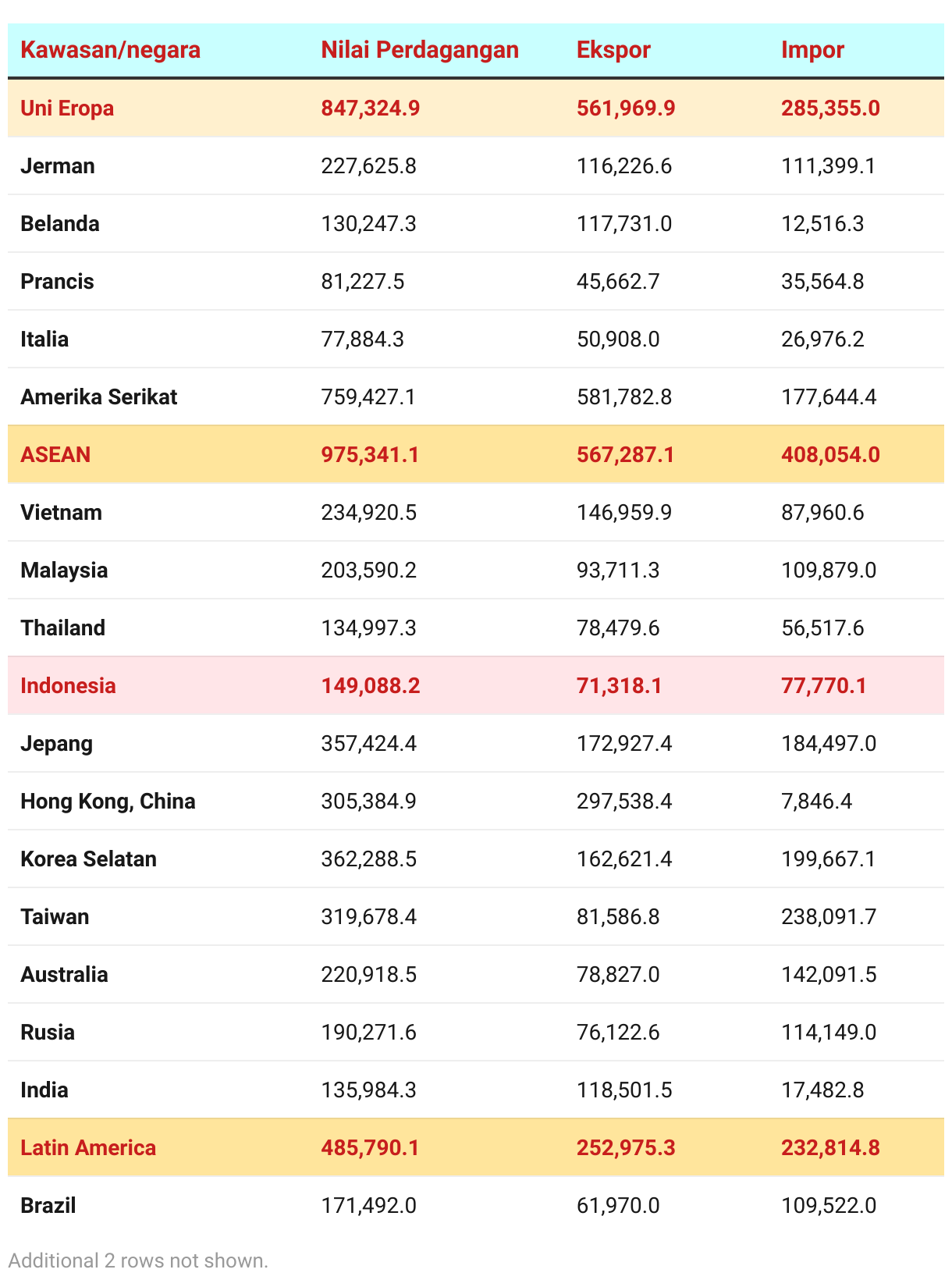Click the Jerman trade value 227,625.8
The image size is (952, 1280).
pos(368,165)
